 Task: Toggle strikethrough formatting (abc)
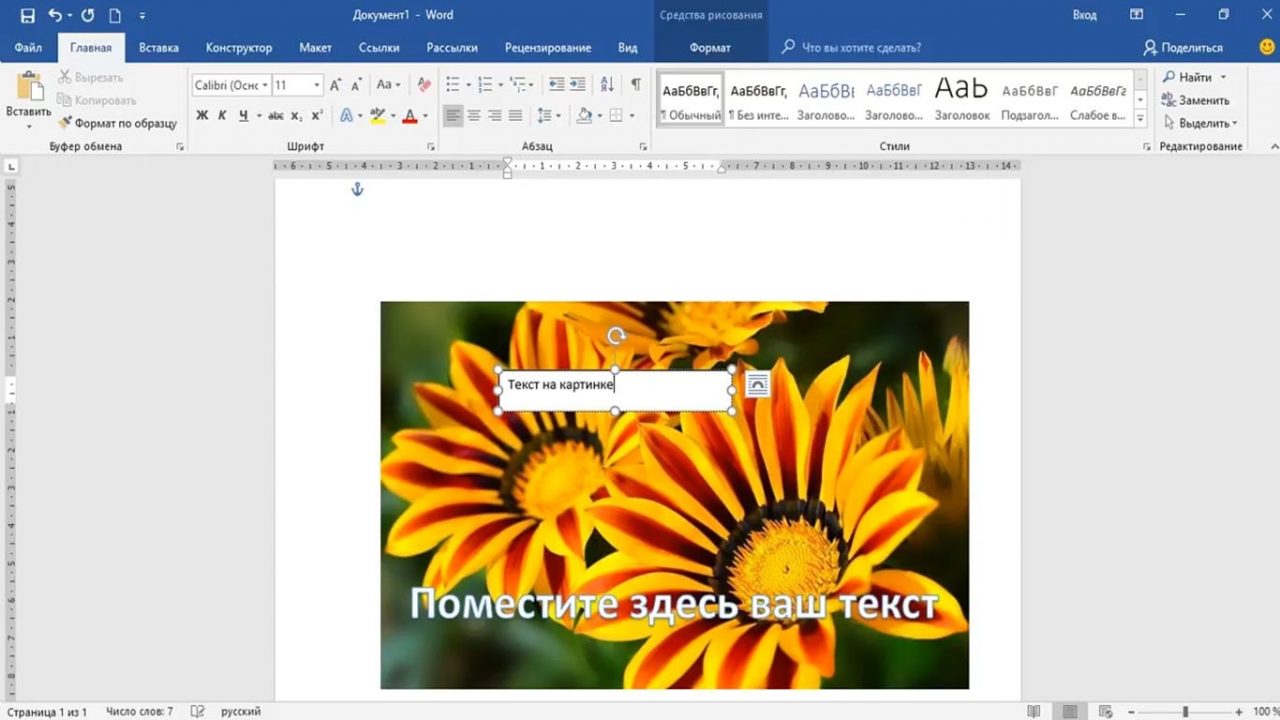pos(276,116)
